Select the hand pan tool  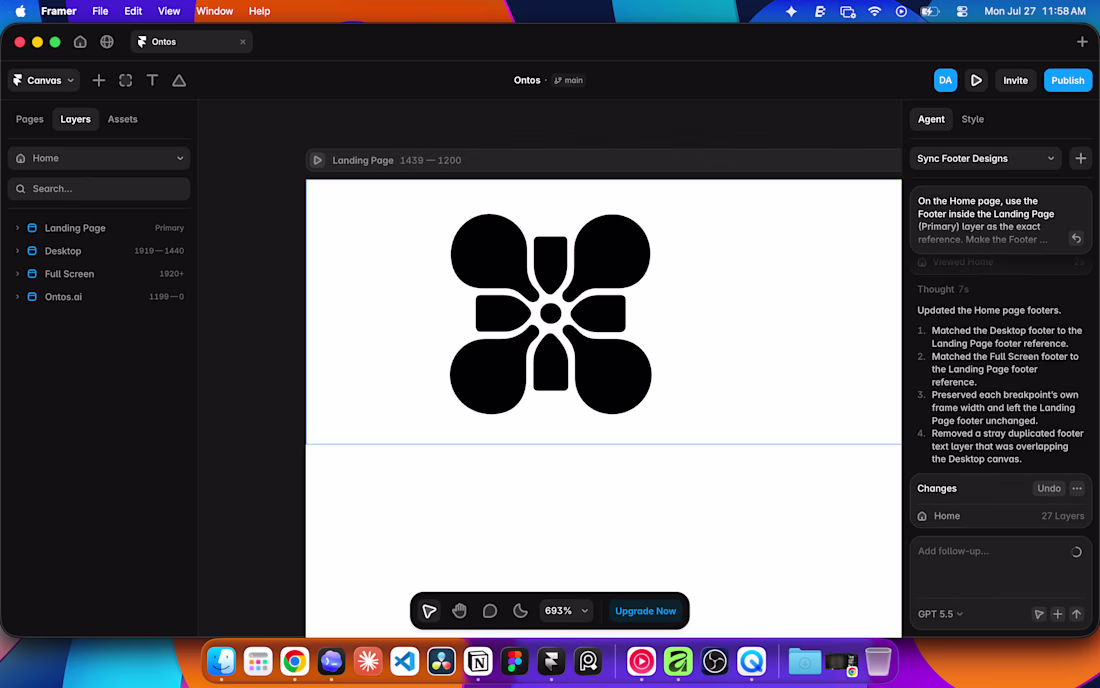(460, 611)
